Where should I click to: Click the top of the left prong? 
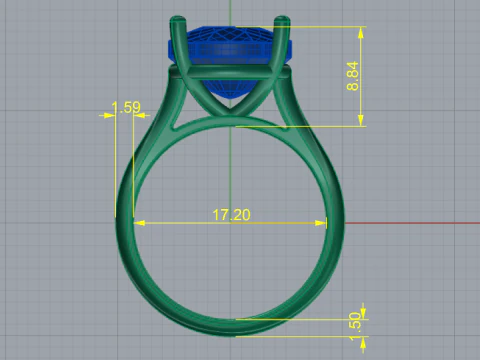point(178,19)
